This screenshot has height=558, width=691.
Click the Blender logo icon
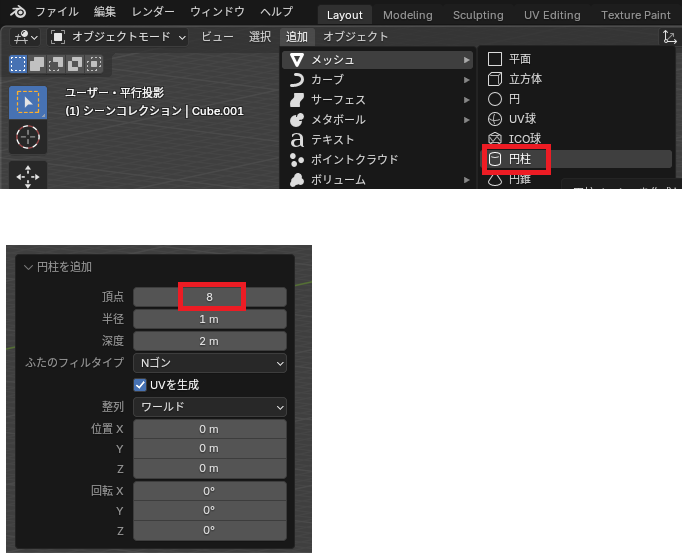click(x=16, y=13)
